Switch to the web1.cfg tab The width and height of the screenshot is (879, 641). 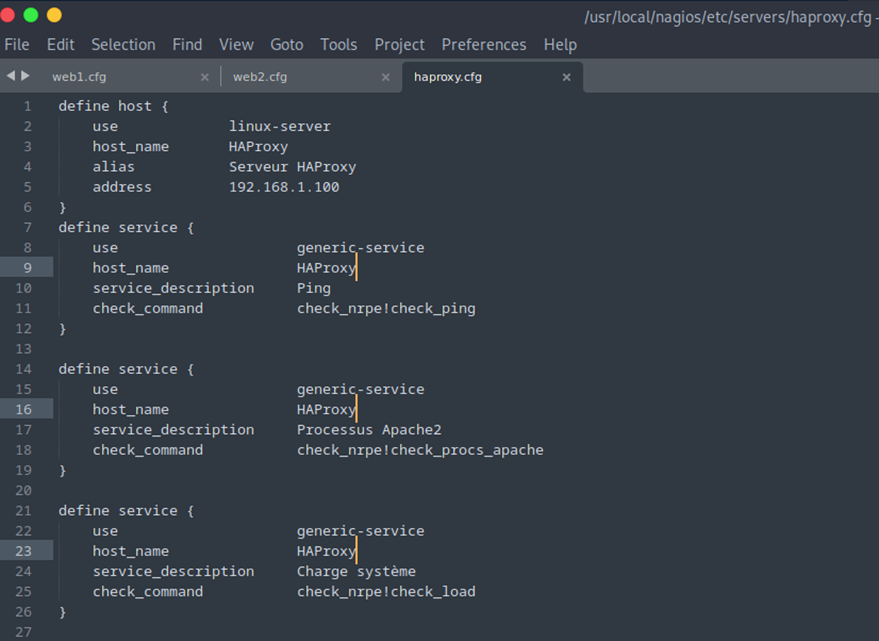79,77
